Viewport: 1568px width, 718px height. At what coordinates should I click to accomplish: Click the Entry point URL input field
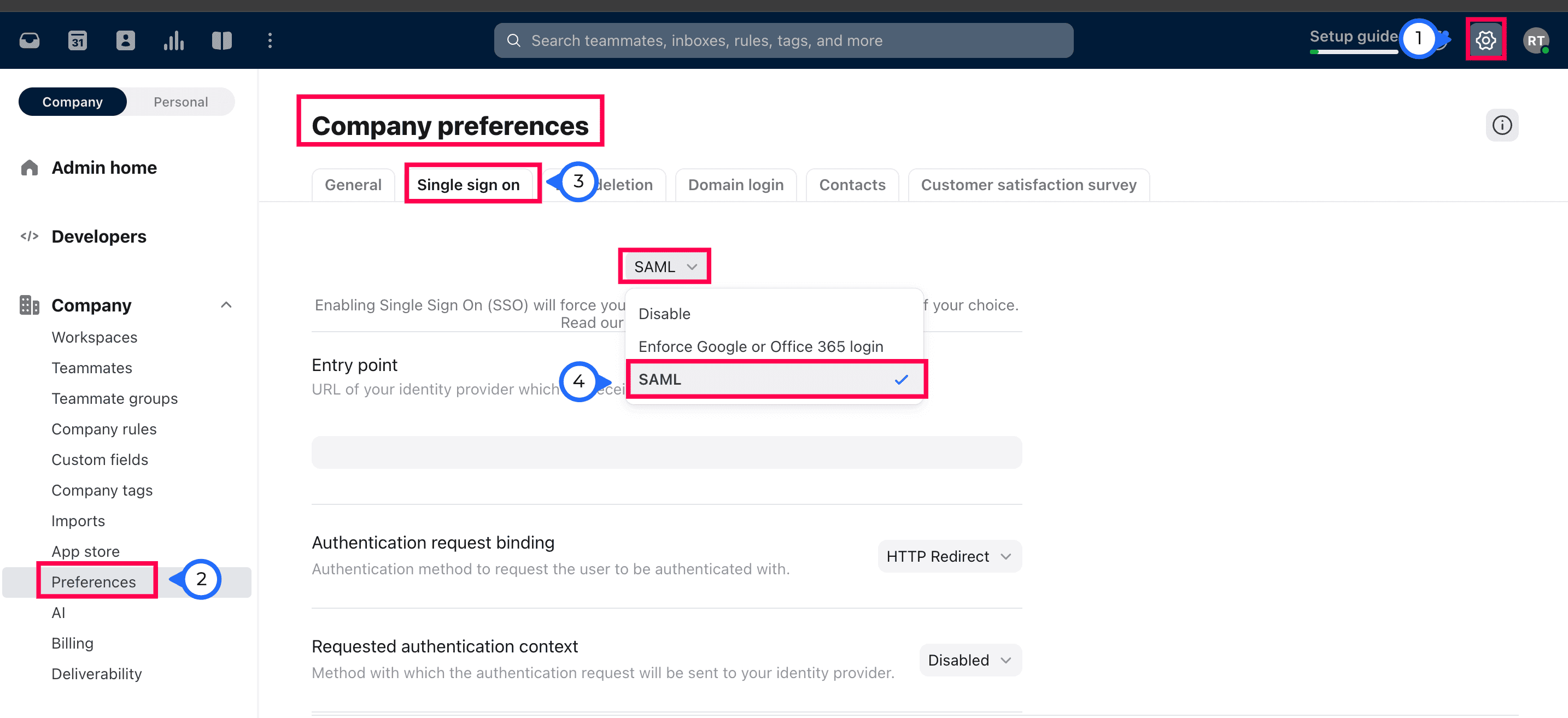click(666, 451)
